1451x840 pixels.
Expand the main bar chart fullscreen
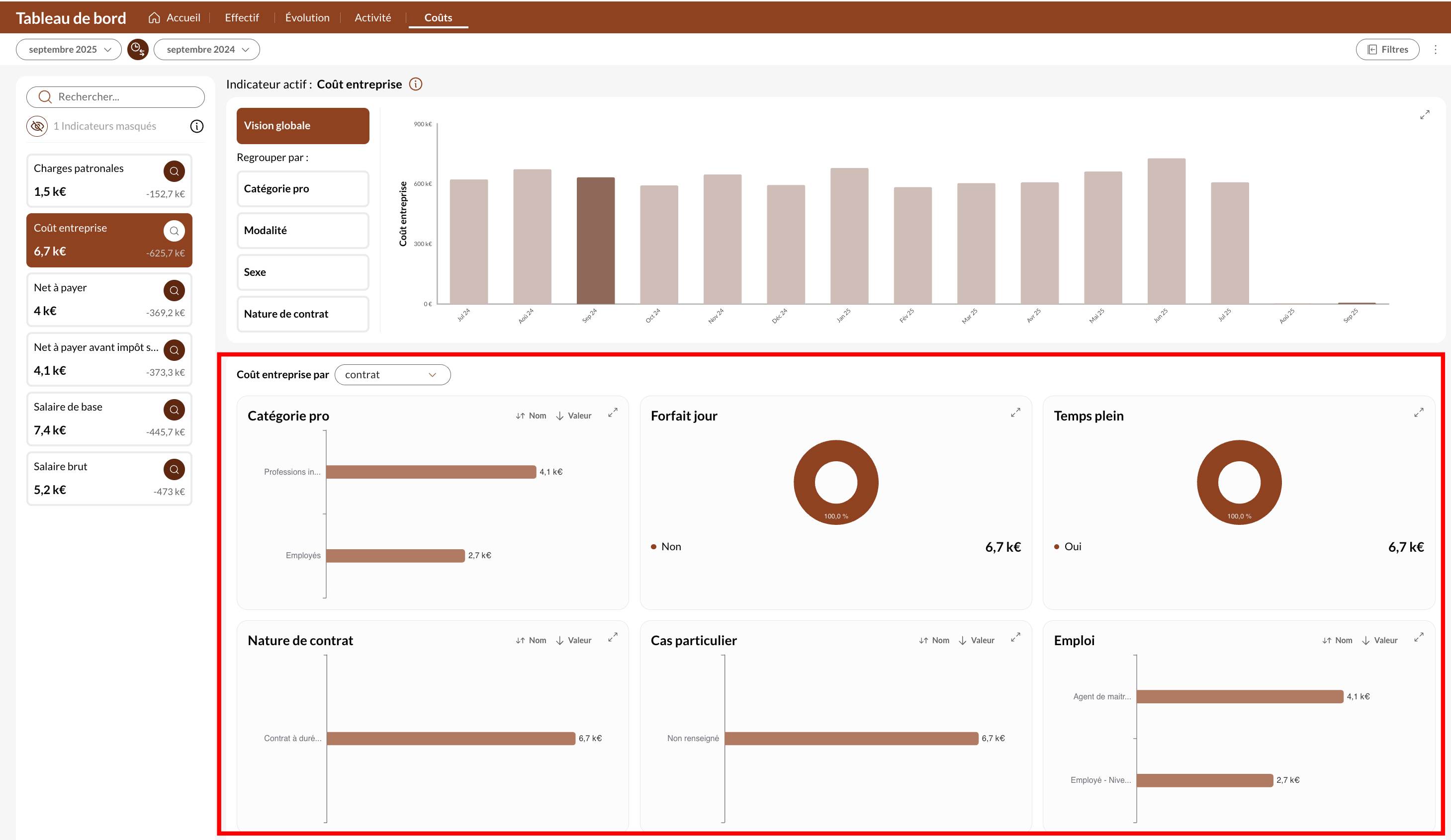click(1424, 115)
